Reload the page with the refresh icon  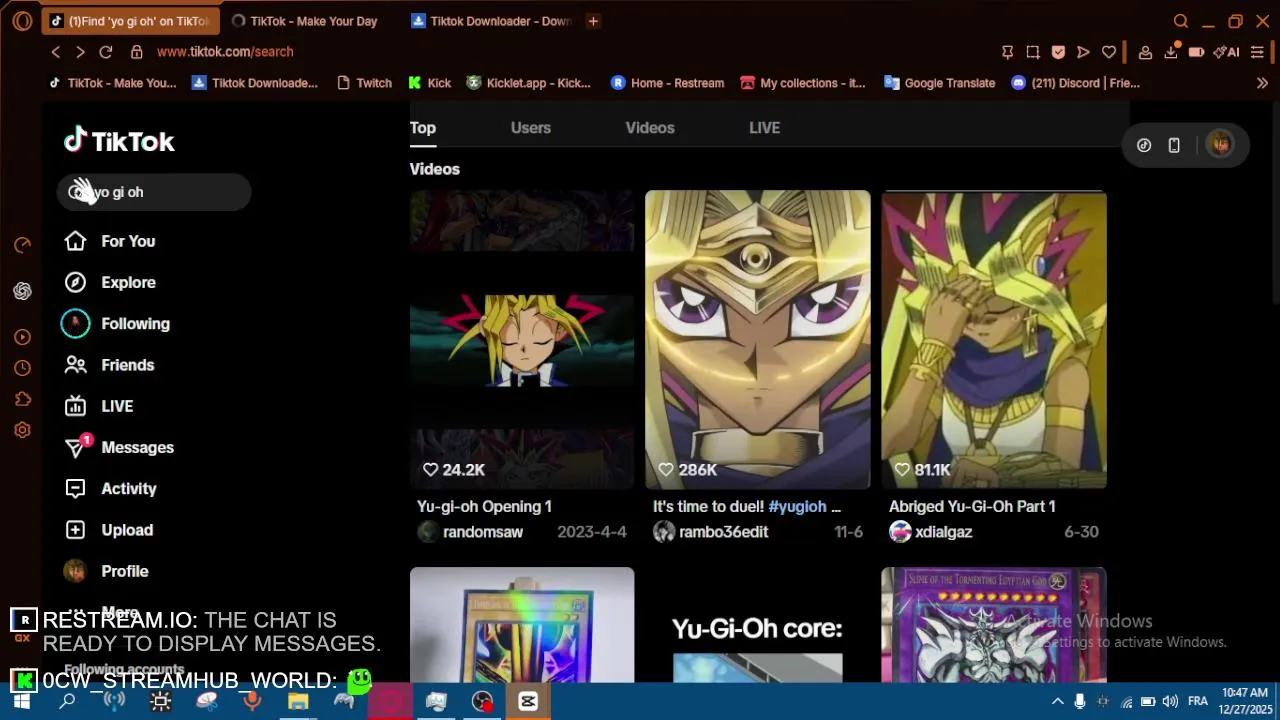106,52
